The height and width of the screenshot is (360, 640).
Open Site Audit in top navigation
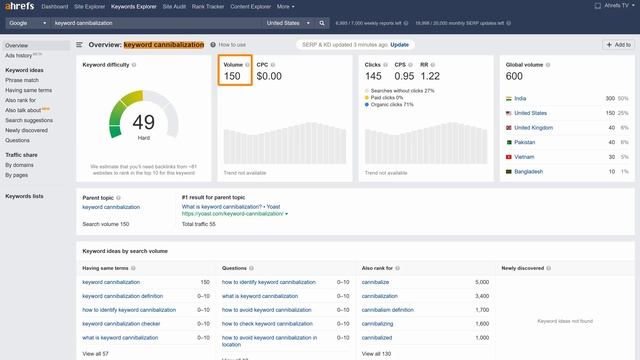point(174,7)
